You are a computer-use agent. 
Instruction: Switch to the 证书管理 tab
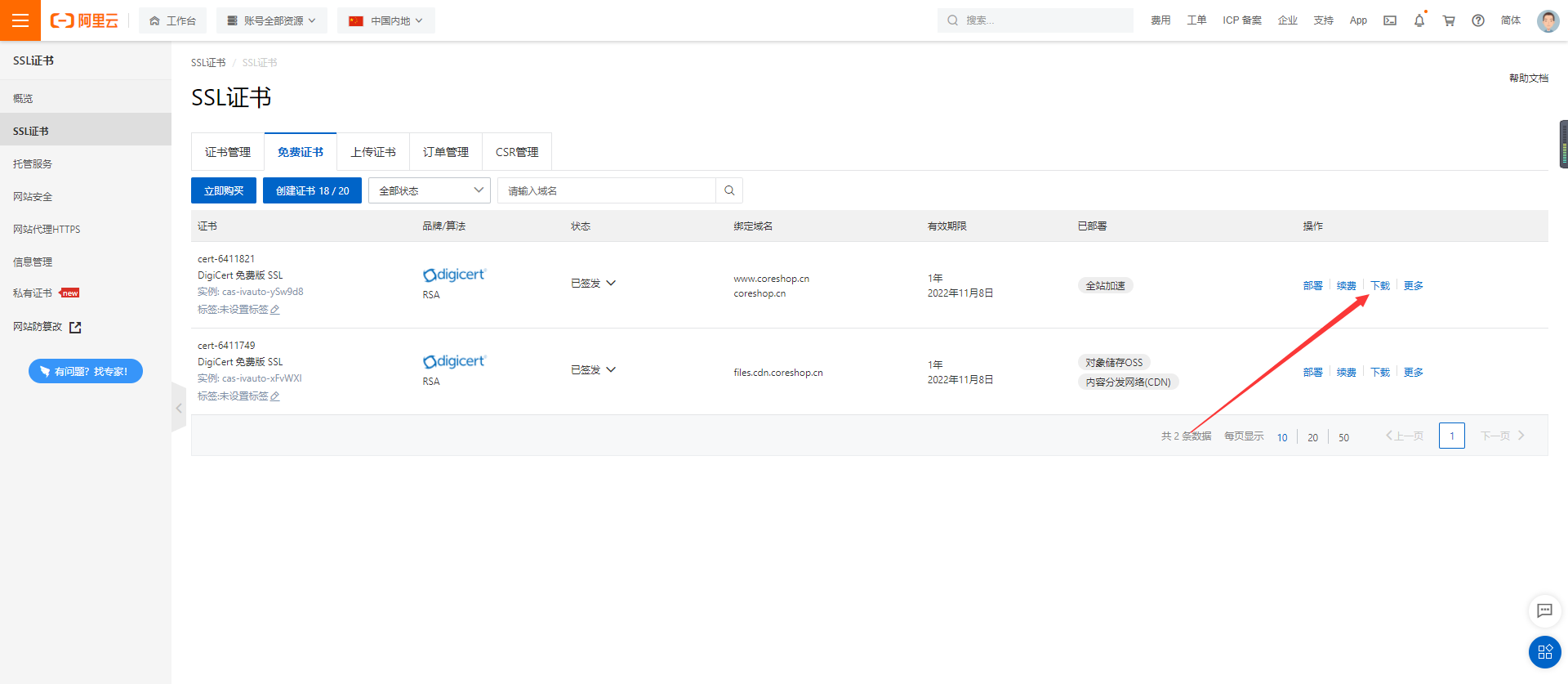[x=228, y=152]
